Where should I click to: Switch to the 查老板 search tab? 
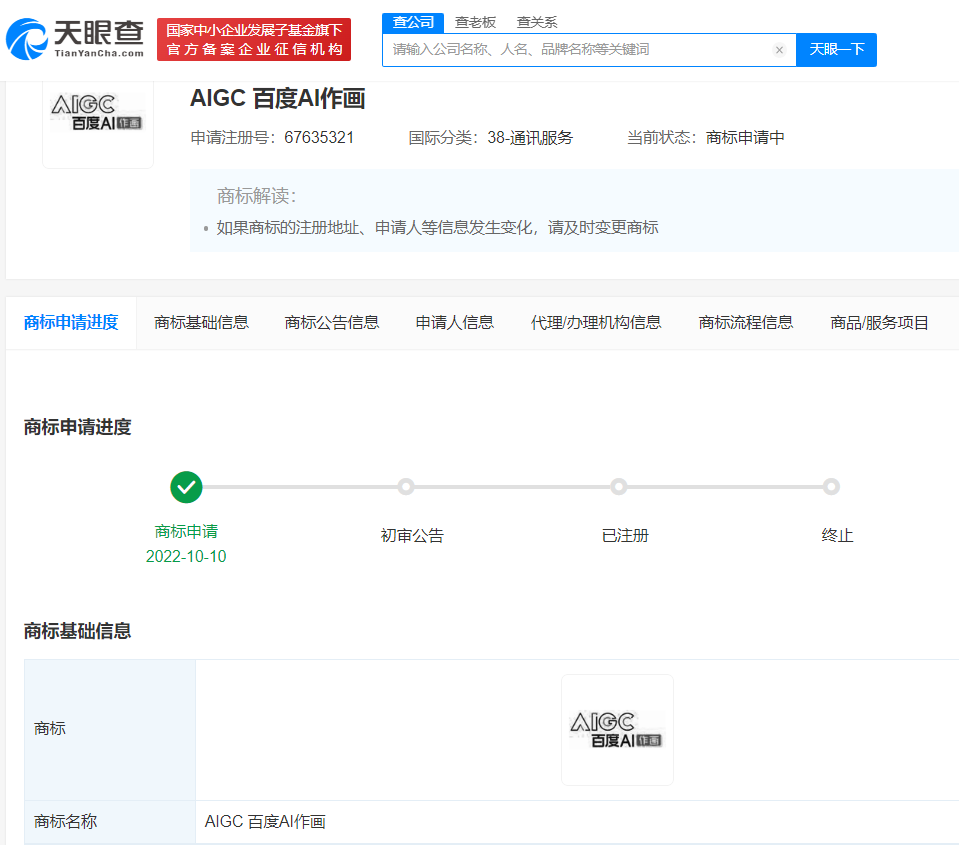[475, 23]
